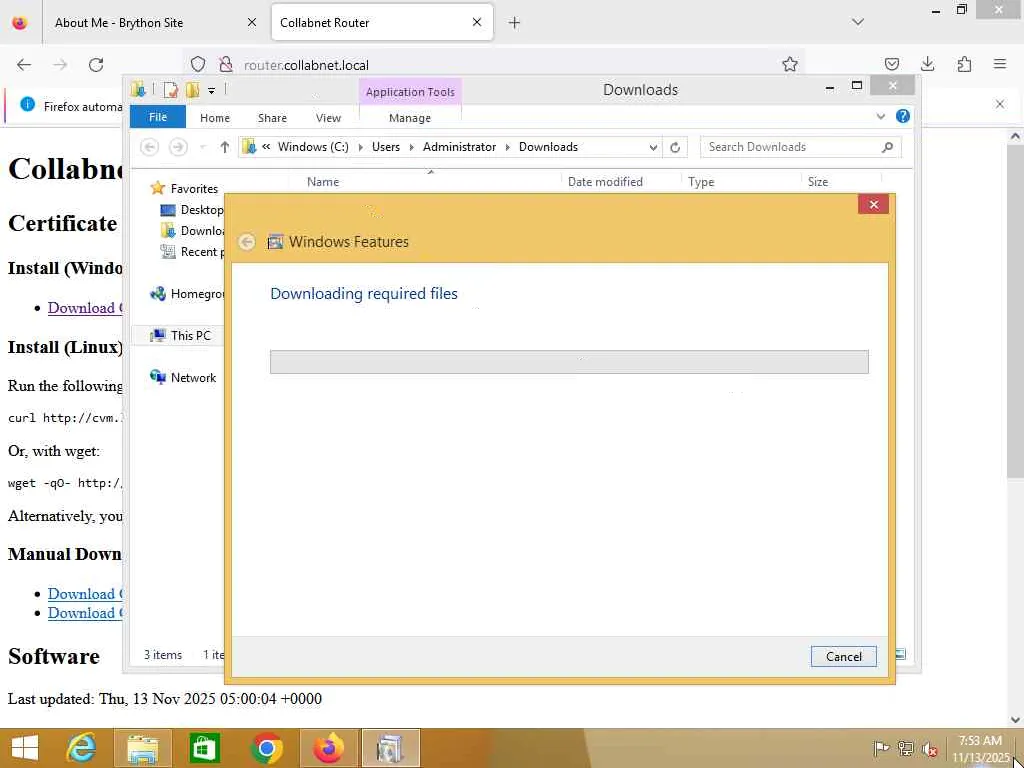Cancel the Windows Features download
Image resolution: width=1024 pixels, height=768 pixels.
click(843, 656)
